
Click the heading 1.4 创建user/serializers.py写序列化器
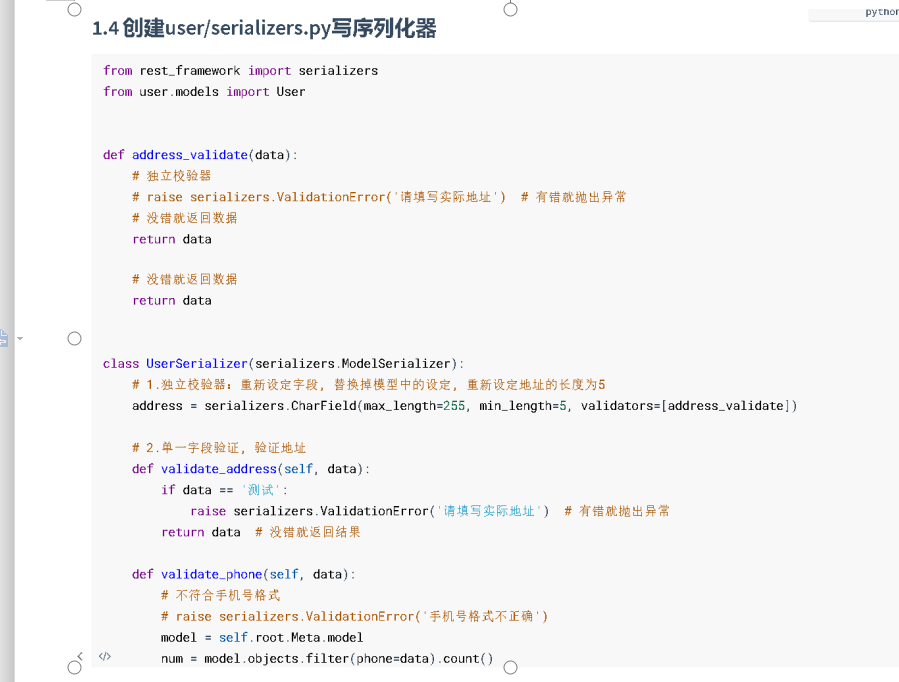pyautogui.click(x=264, y=28)
